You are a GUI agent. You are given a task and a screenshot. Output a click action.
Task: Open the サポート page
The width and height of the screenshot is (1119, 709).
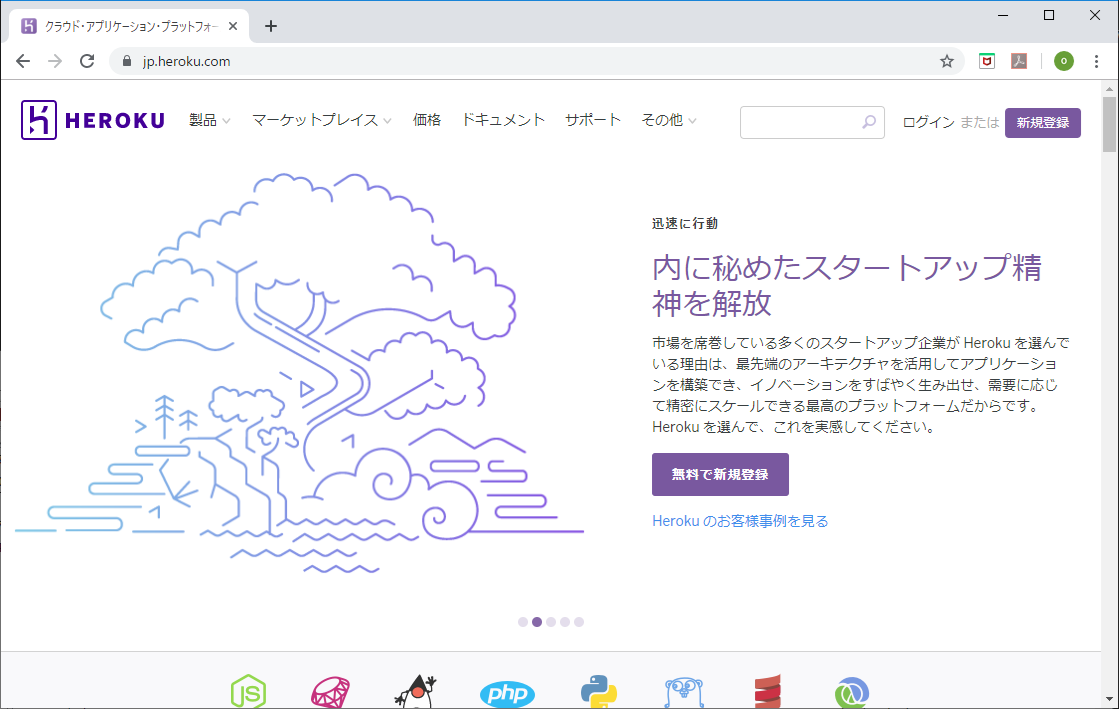coord(593,120)
